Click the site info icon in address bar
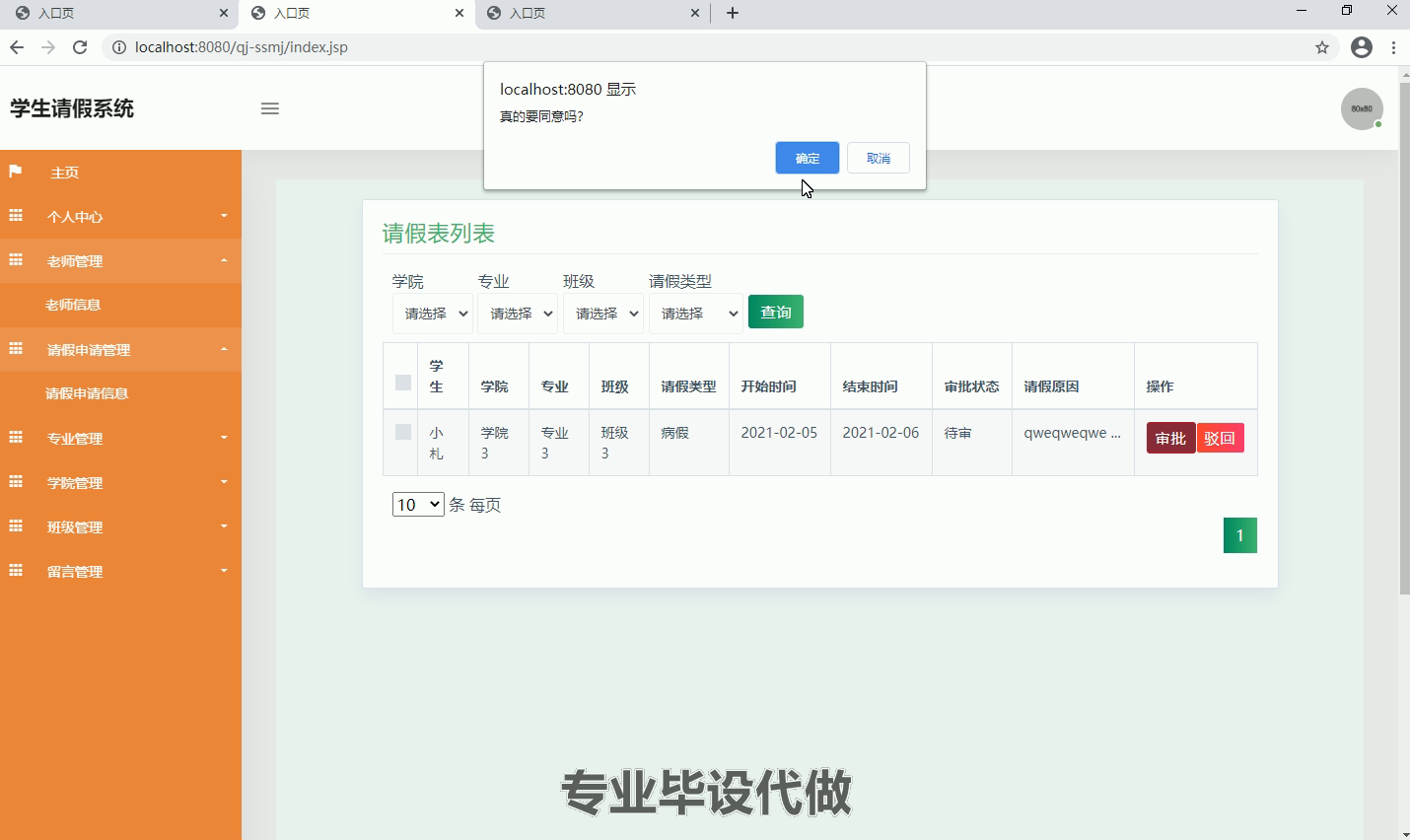The height and width of the screenshot is (840, 1410). pos(118,47)
